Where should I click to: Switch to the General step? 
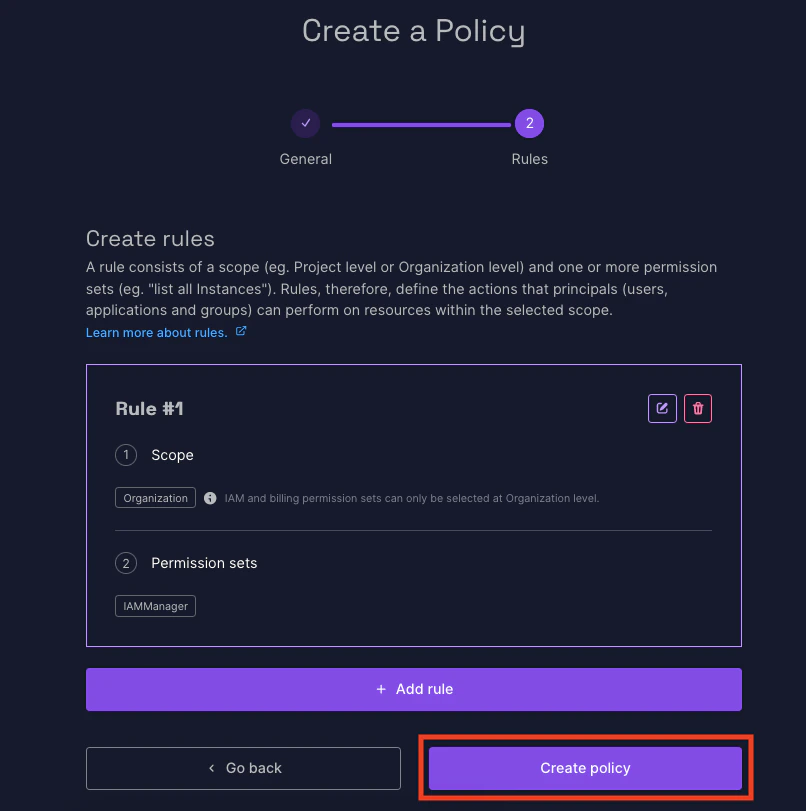pyautogui.click(x=305, y=158)
